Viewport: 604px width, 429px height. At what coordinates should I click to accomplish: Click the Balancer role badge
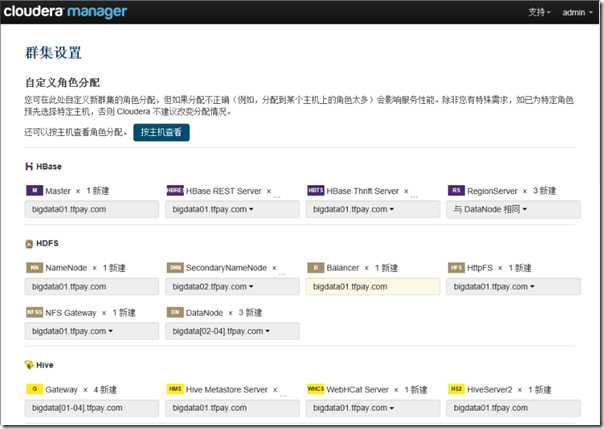[315, 267]
